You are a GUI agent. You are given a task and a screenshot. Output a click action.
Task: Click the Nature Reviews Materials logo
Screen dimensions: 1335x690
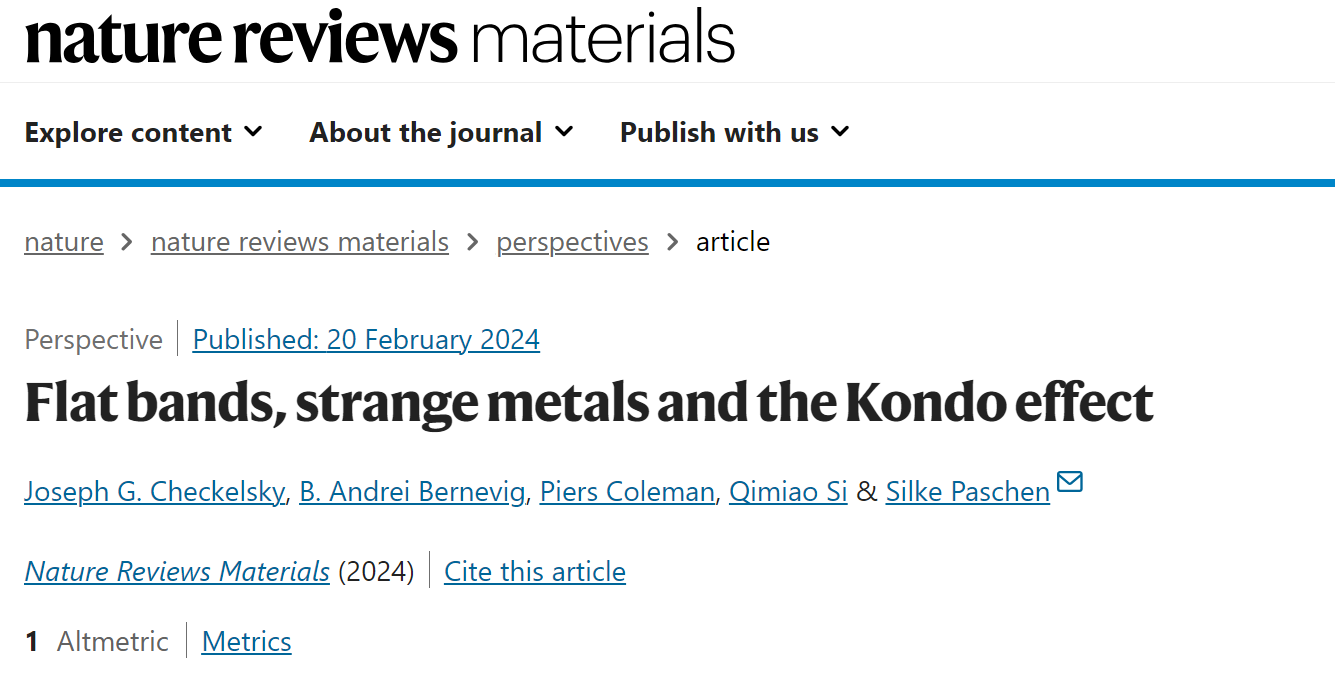(x=380, y=37)
